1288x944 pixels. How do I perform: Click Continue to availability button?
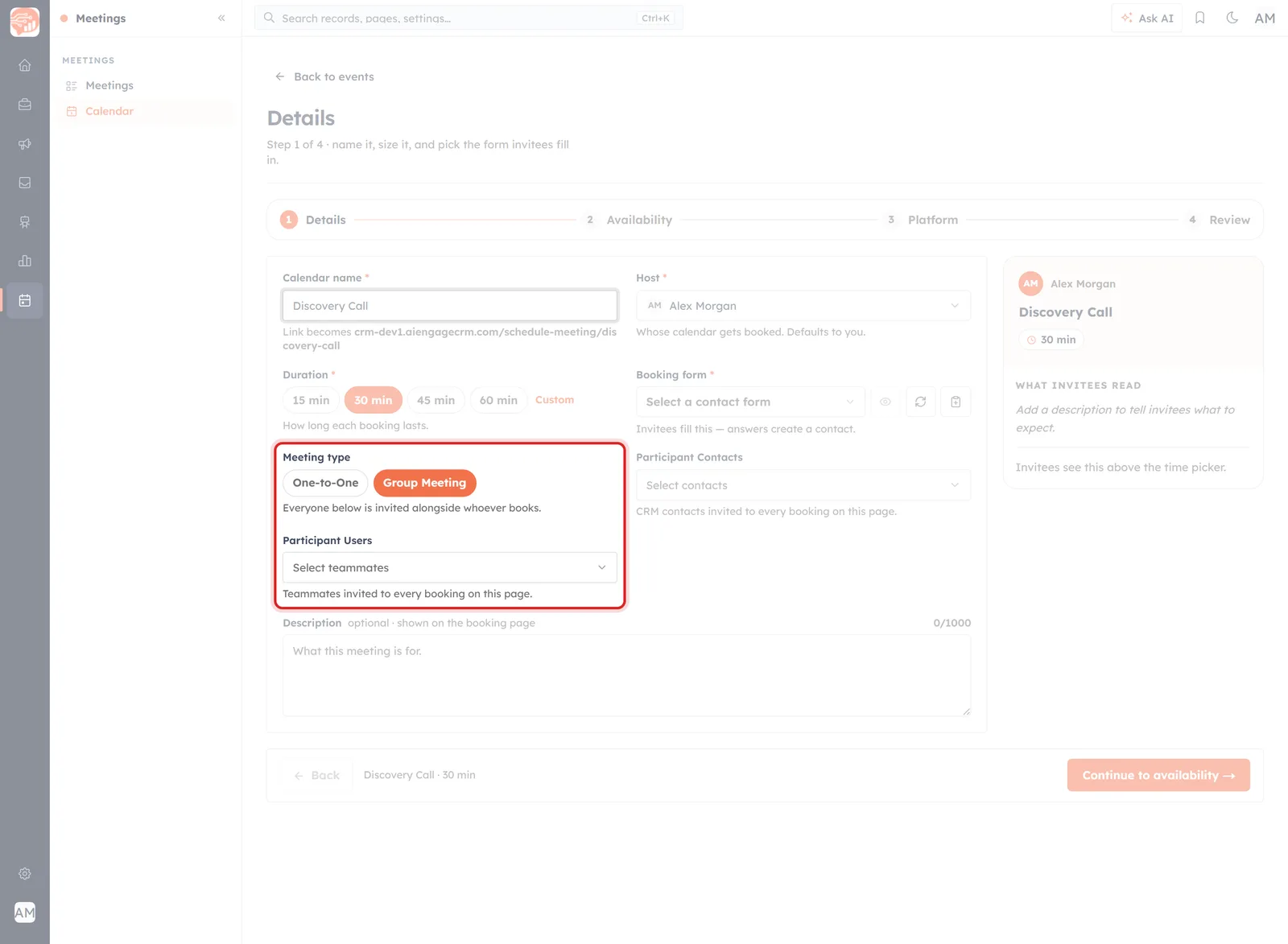1158,775
